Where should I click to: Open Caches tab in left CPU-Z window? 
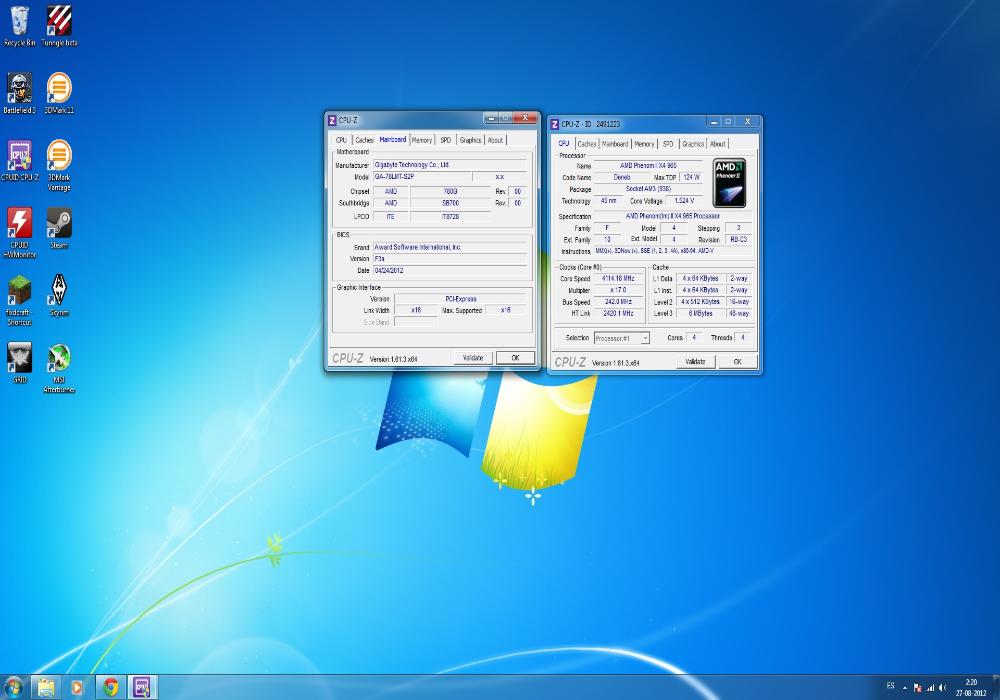(364, 140)
